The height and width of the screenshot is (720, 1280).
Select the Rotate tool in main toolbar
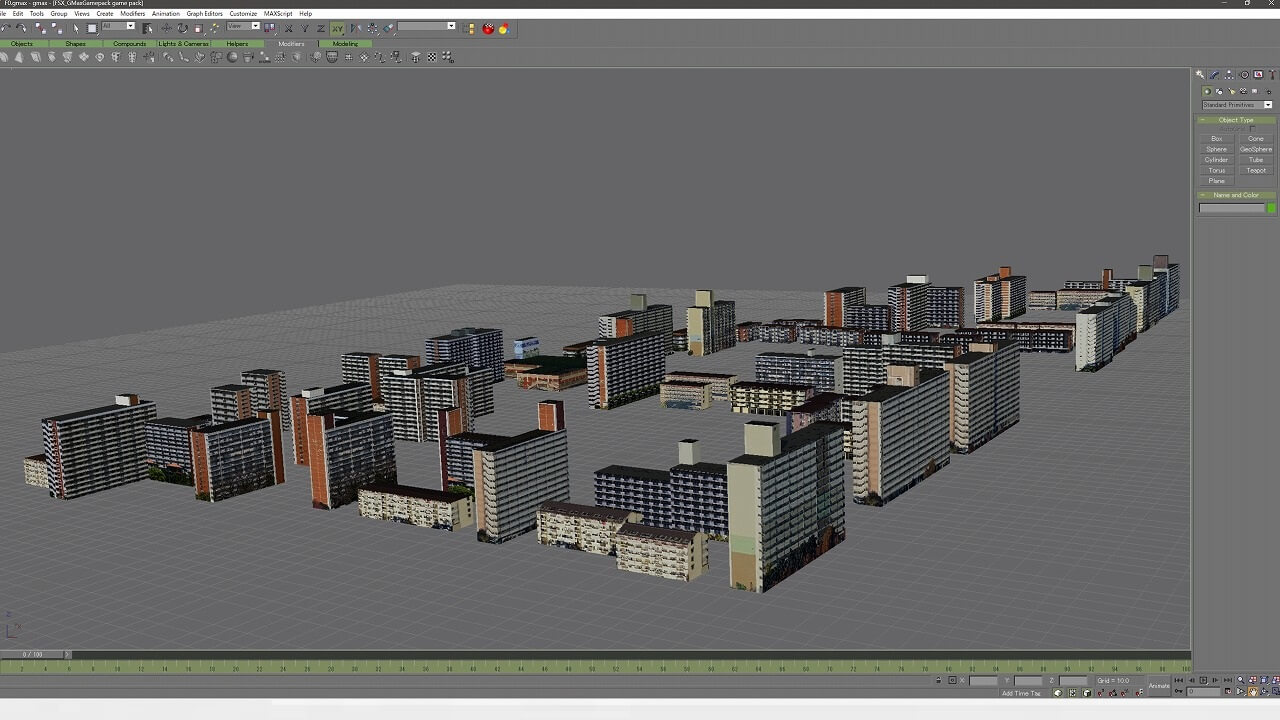tap(182, 28)
